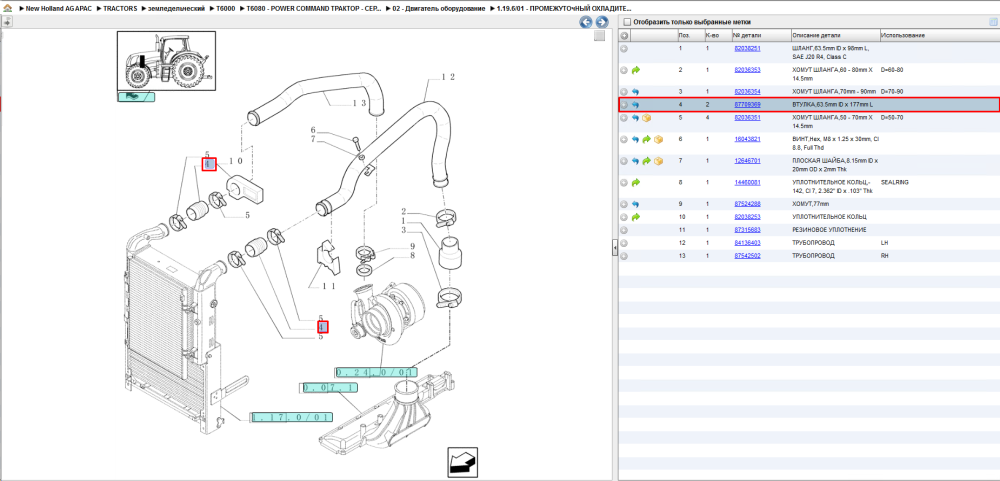This screenshot has height=481, width=1000.
Task: Click callout number 12 in the diagram
Action: pos(448,77)
